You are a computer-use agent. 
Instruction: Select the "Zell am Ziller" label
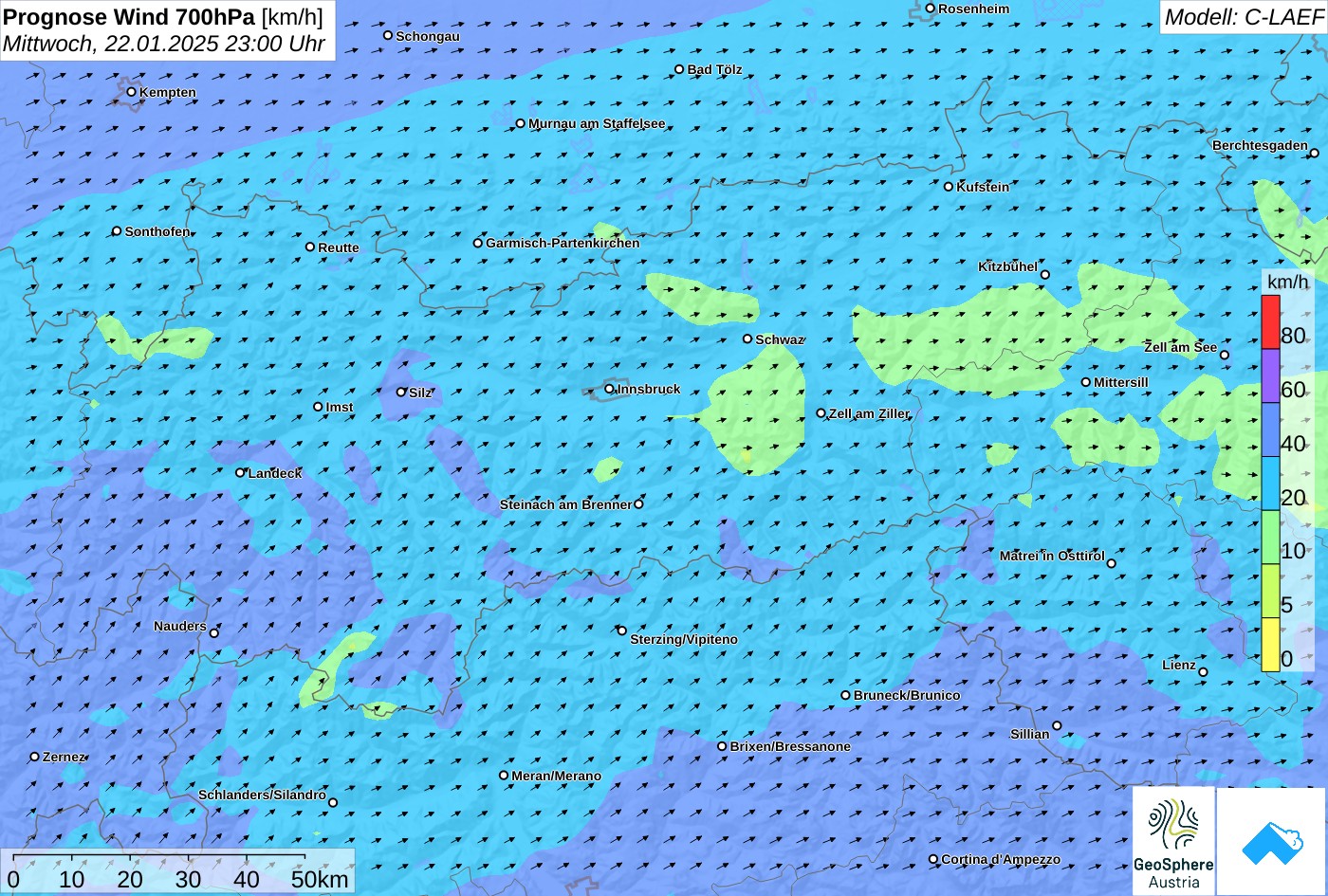(x=869, y=413)
